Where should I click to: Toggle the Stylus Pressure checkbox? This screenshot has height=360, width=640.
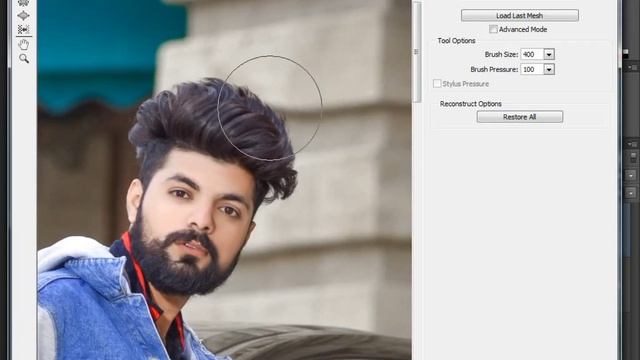pyautogui.click(x=437, y=84)
